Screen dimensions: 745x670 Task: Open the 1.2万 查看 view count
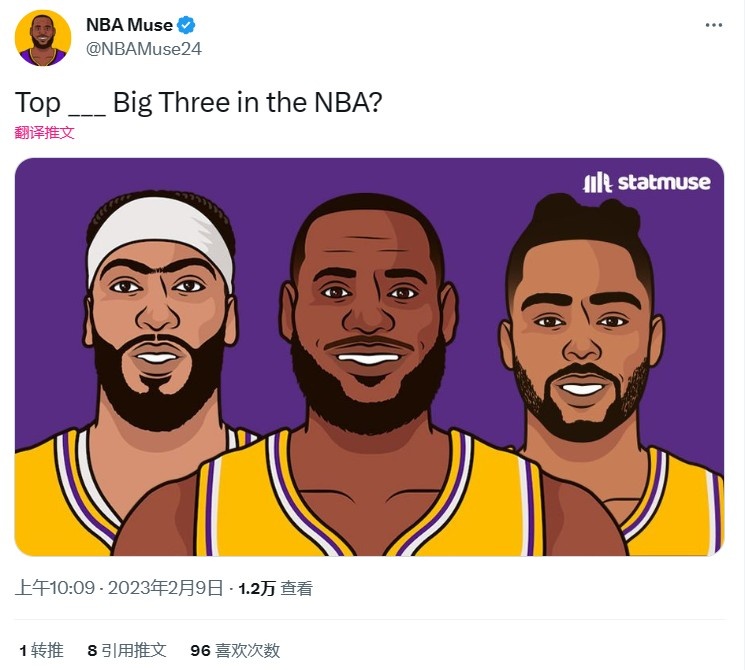point(275,588)
